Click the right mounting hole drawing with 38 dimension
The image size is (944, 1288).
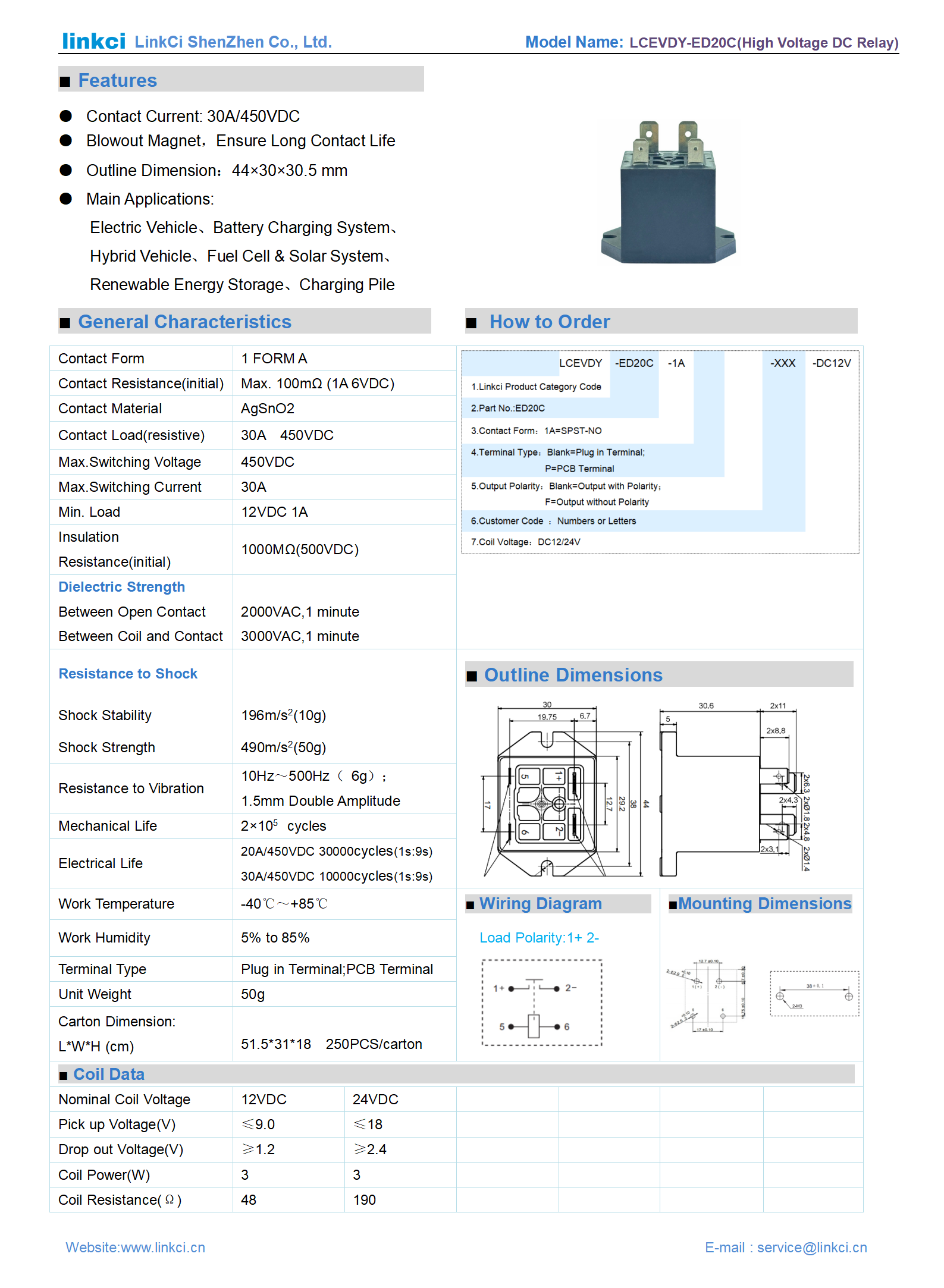(x=814, y=994)
